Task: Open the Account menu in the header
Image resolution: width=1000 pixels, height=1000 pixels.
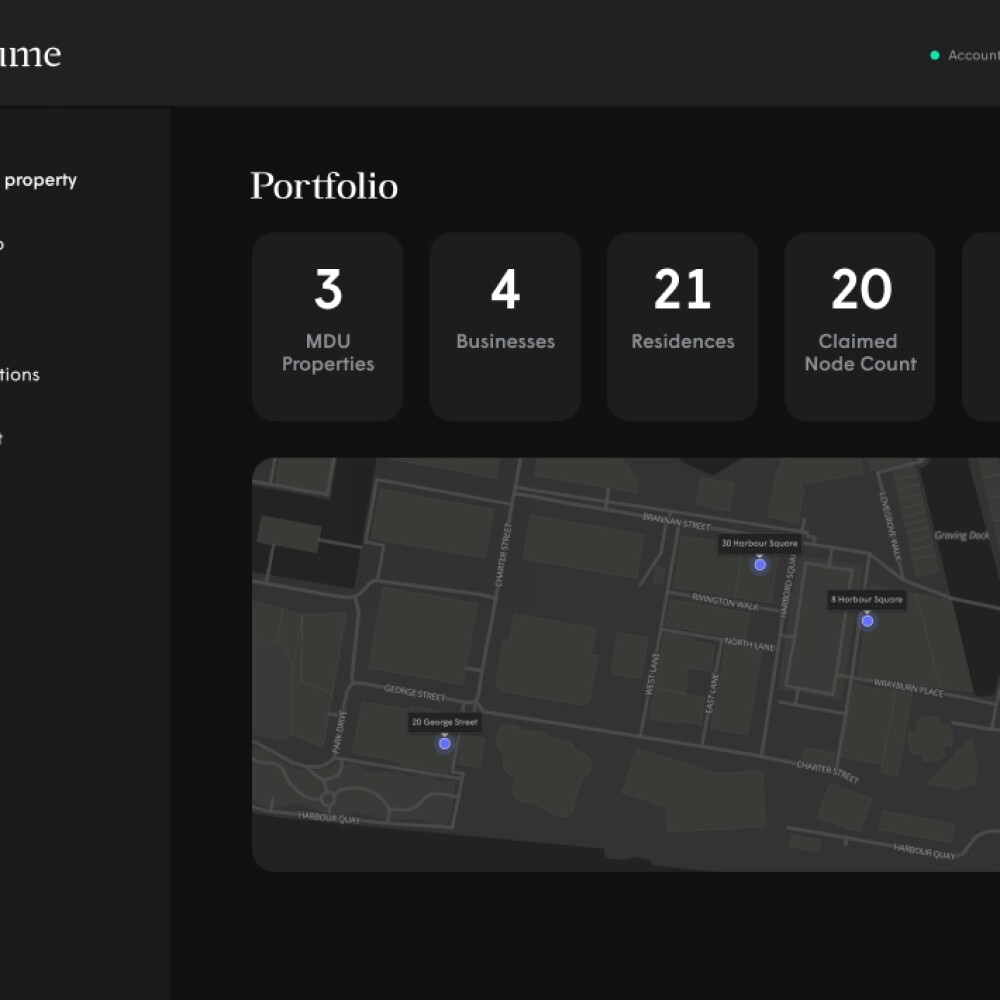Action: coord(972,55)
